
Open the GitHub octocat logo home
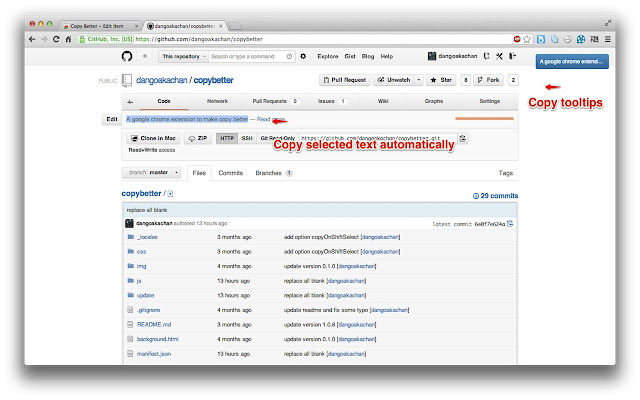pos(127,56)
